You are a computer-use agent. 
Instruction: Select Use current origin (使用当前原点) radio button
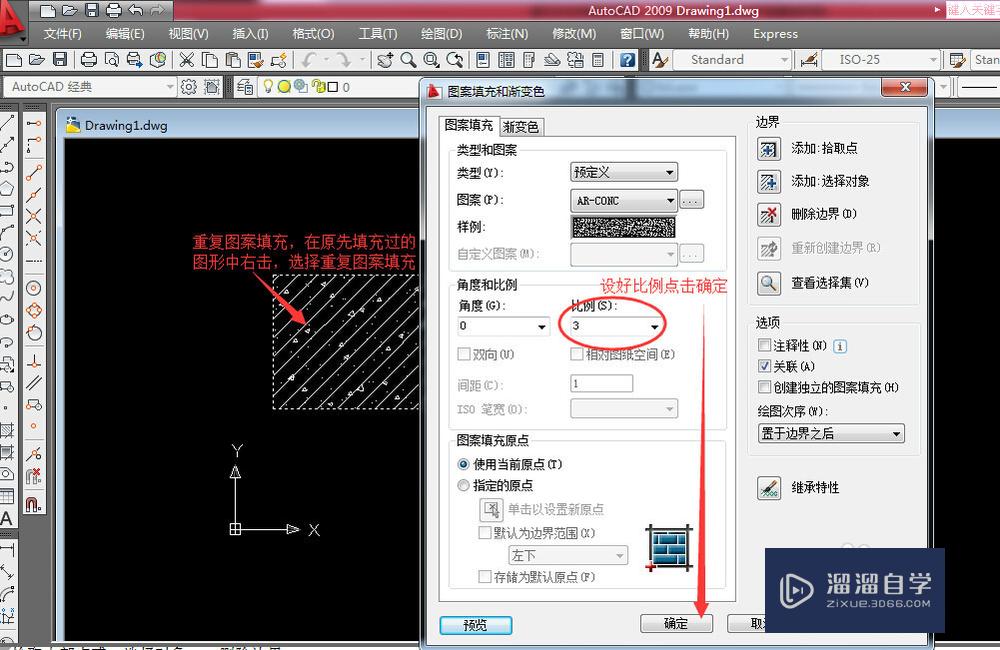tap(464, 464)
